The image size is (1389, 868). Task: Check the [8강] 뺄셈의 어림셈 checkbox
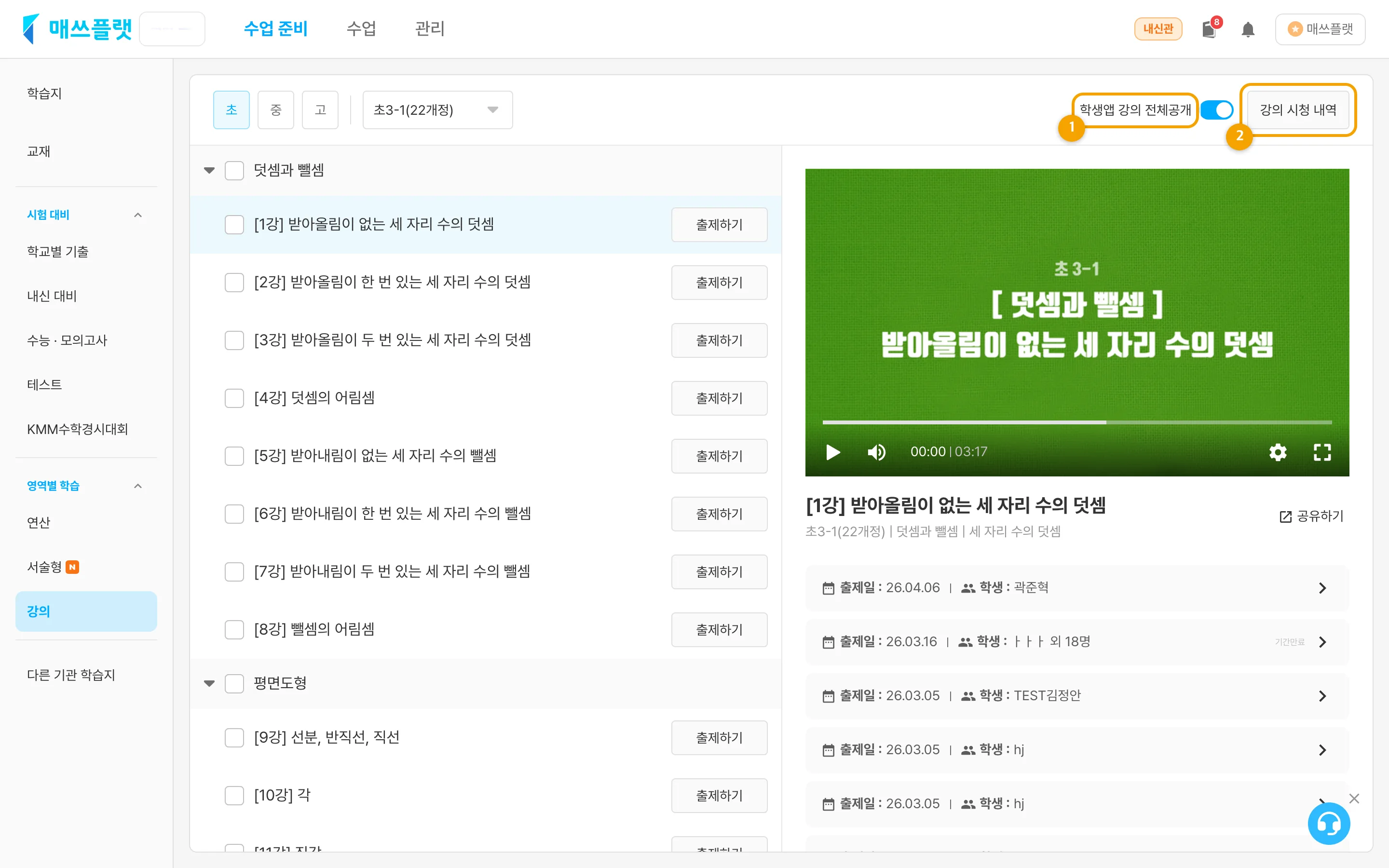coord(234,630)
